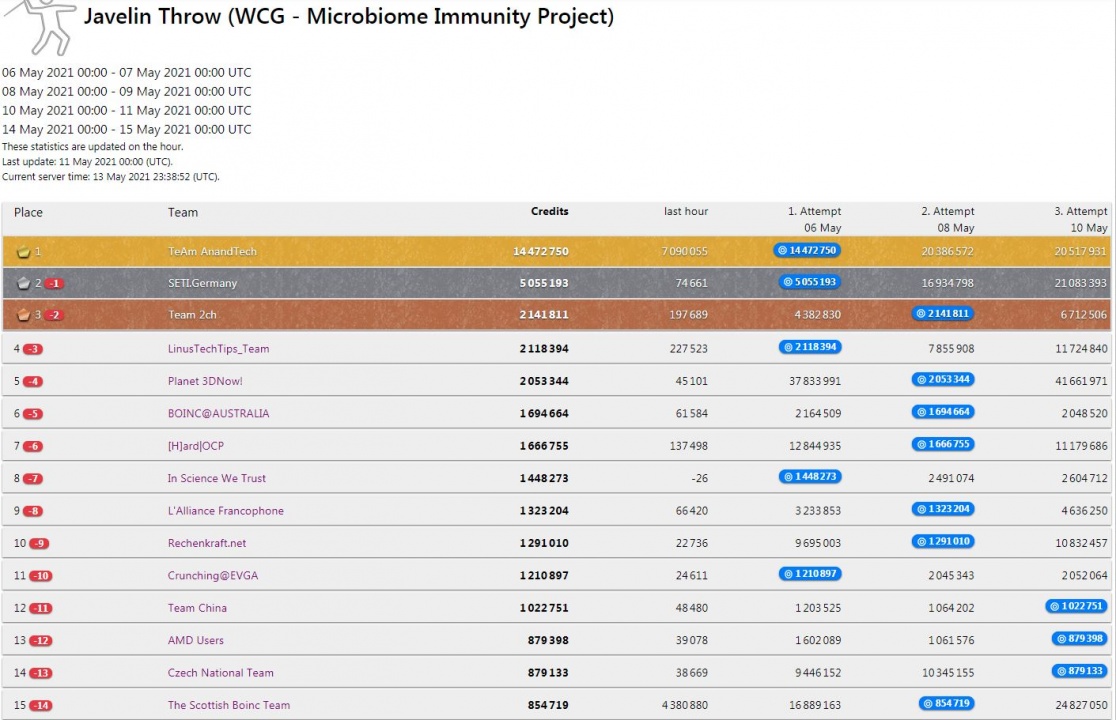Click the blue 854719 best attempt badge
Viewport: 1116px width, 720px height.
pos(947,704)
